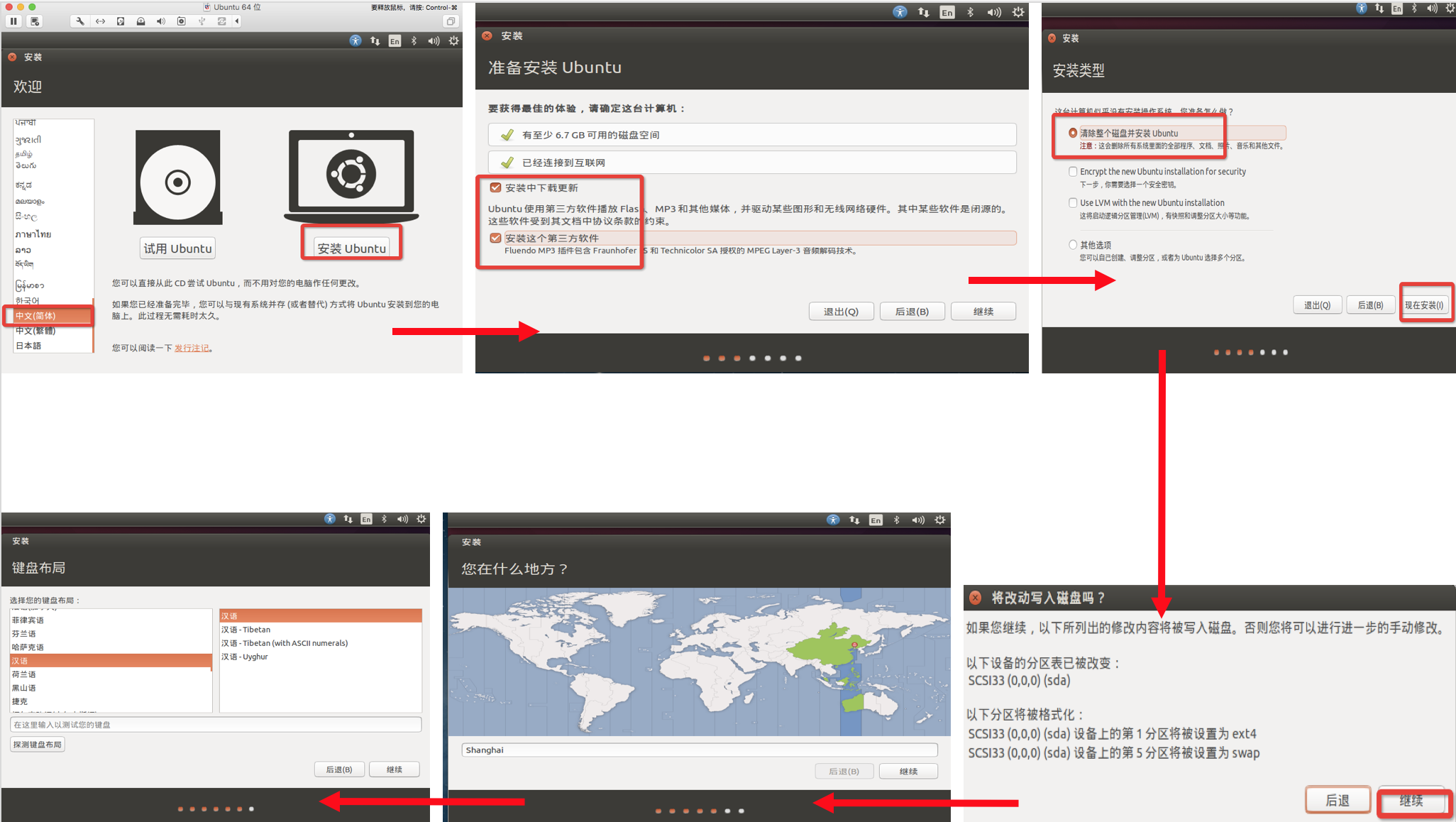Click the USB device icon in VMware toolbar
Screen dimensions: 1456x822
click(201, 21)
